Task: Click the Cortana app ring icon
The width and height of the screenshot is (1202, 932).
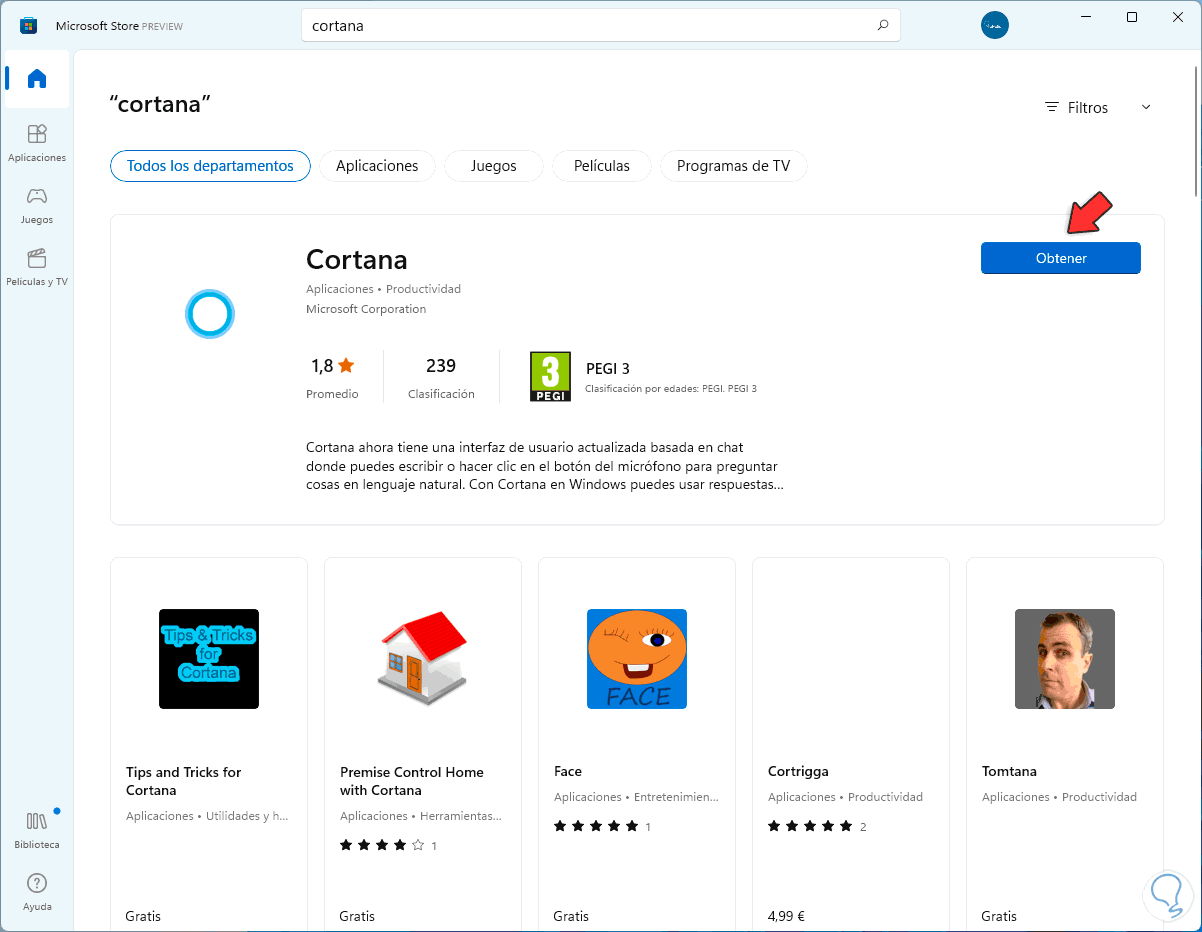Action: coord(210,314)
